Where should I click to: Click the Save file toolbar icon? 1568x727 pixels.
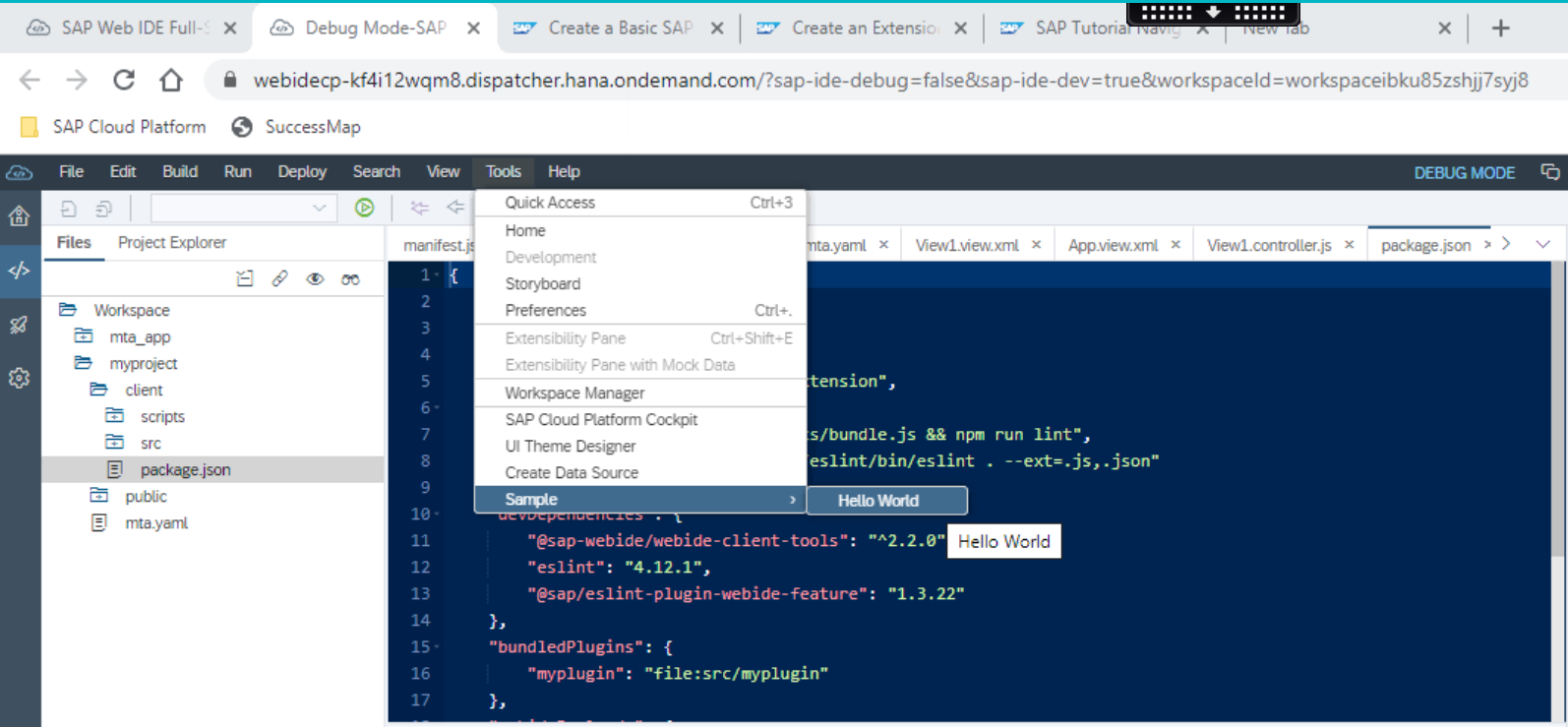click(68, 209)
